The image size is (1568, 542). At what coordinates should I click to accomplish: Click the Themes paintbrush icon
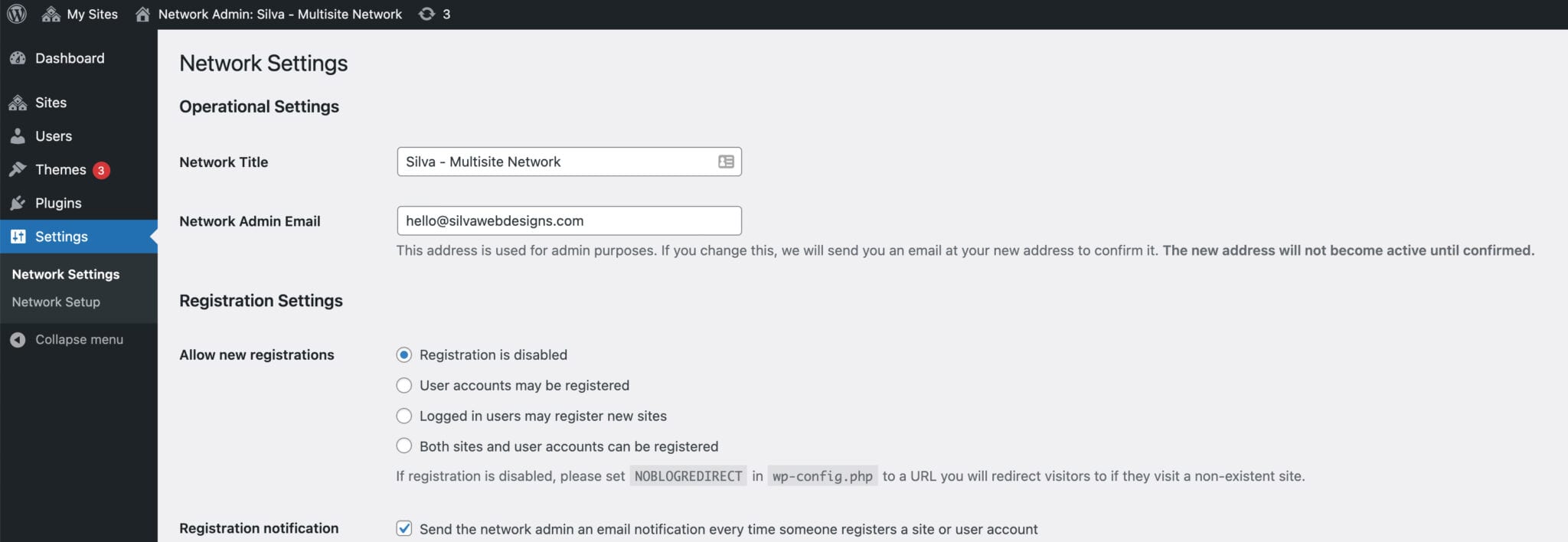(x=18, y=169)
